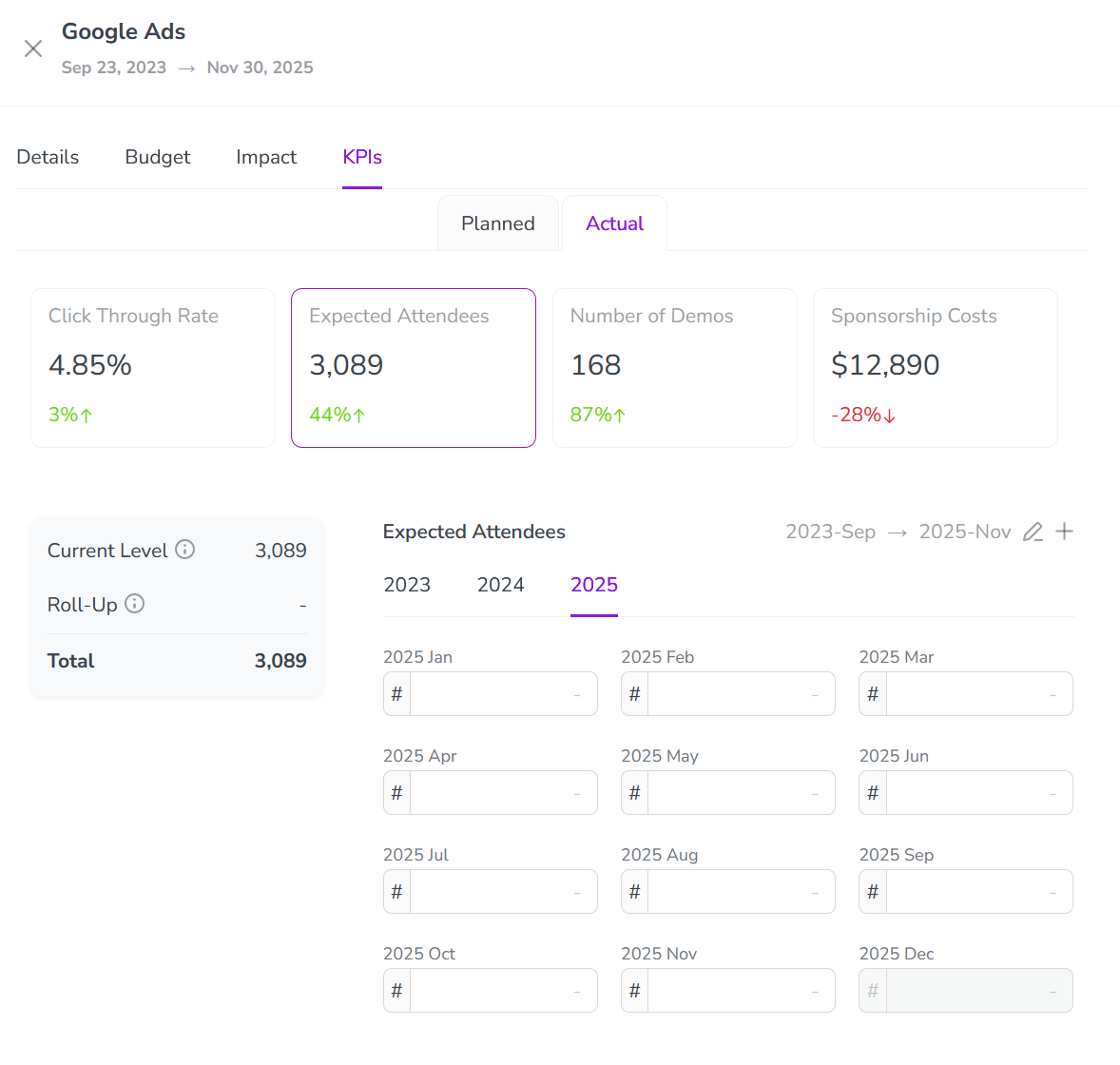The height and width of the screenshot is (1065, 1120).
Task: Click the Current Level info icon
Action: [185, 550]
